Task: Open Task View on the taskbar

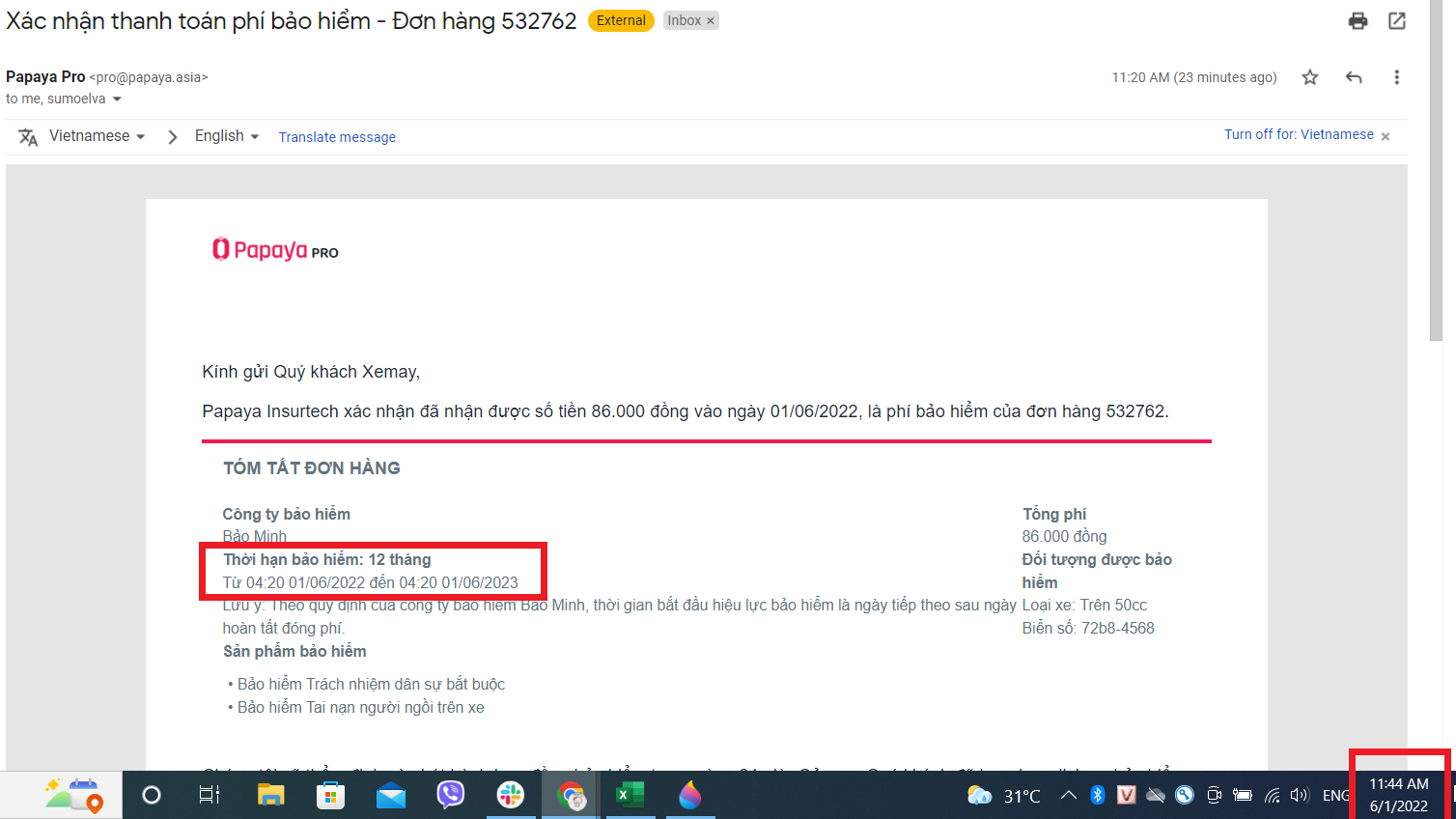Action: [210, 795]
